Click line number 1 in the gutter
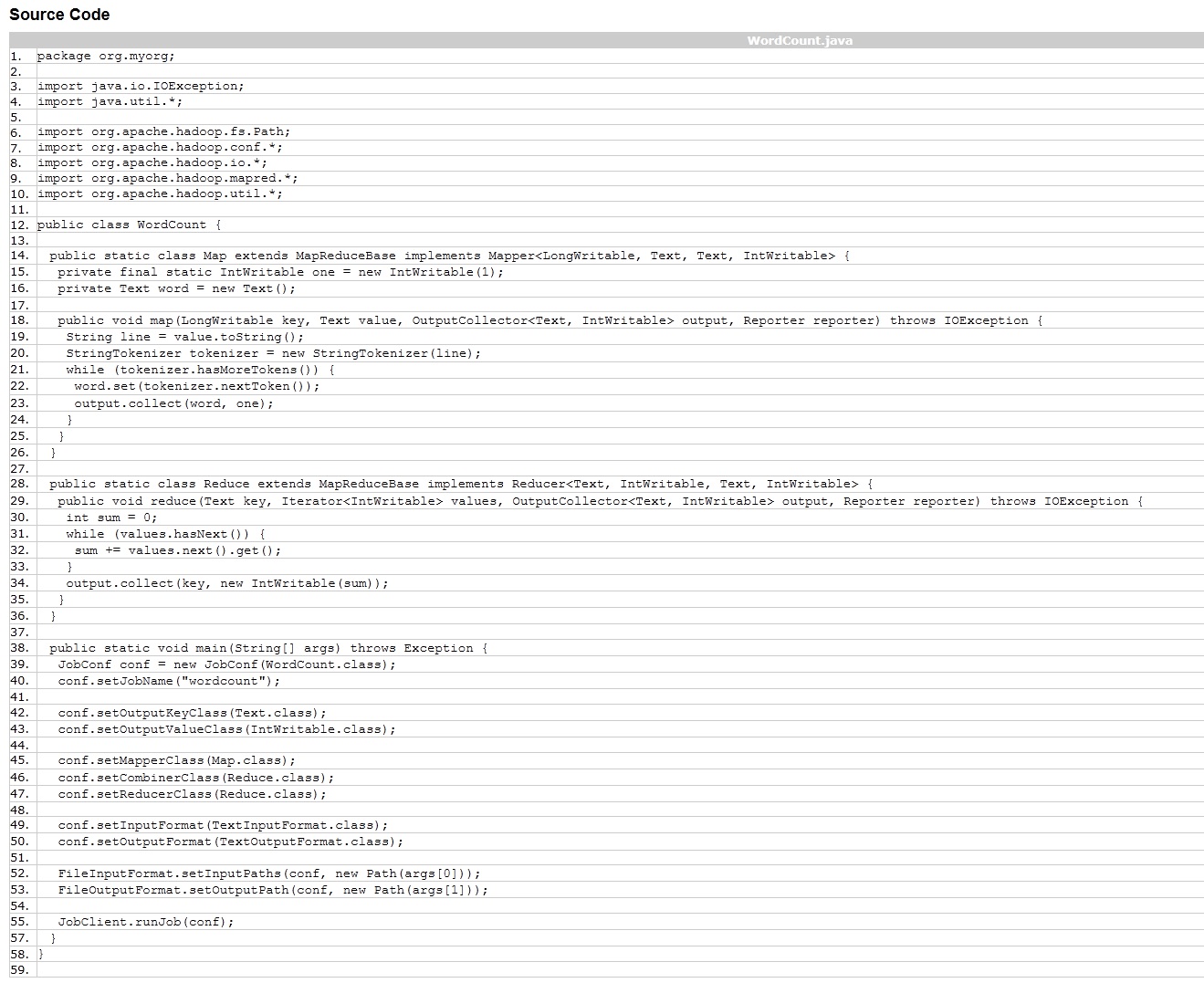This screenshot has width=1204, height=983. click(16, 56)
